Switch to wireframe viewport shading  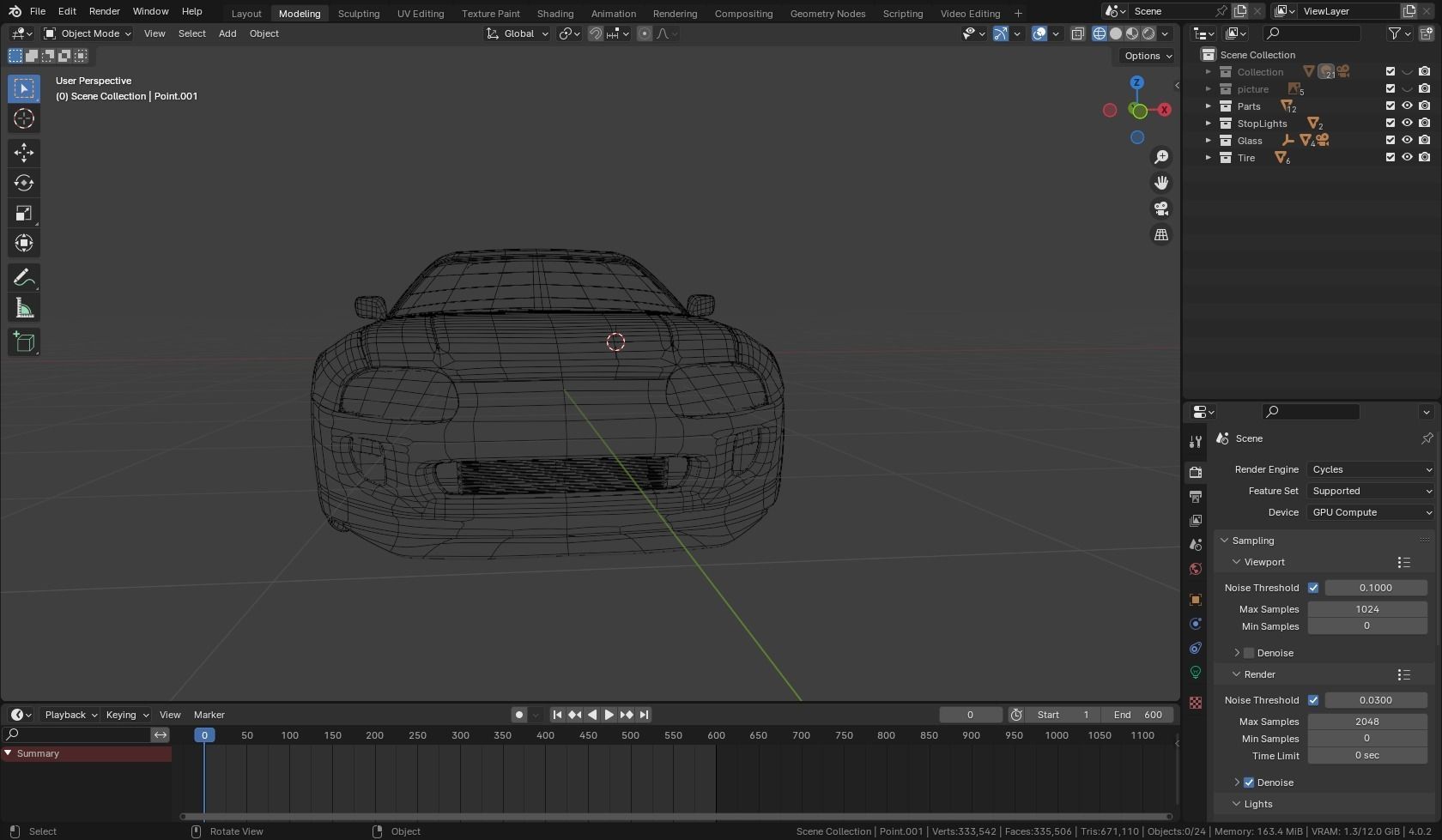pos(1100,33)
